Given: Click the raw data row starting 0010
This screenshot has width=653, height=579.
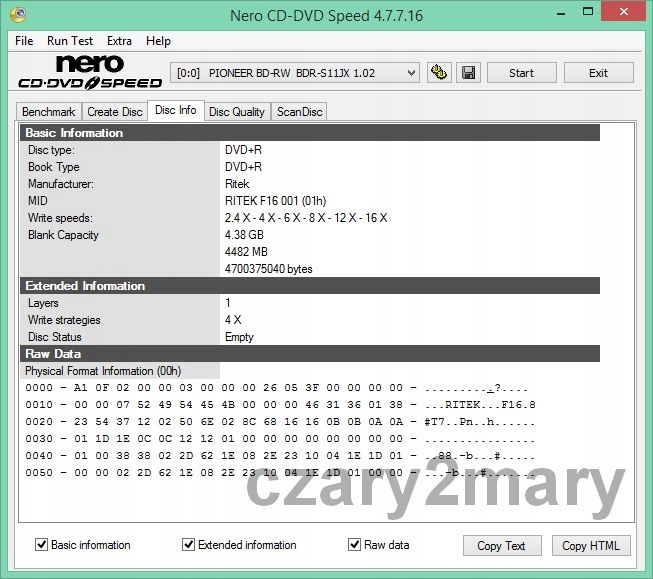Looking at the screenshot, I should coord(280,405).
